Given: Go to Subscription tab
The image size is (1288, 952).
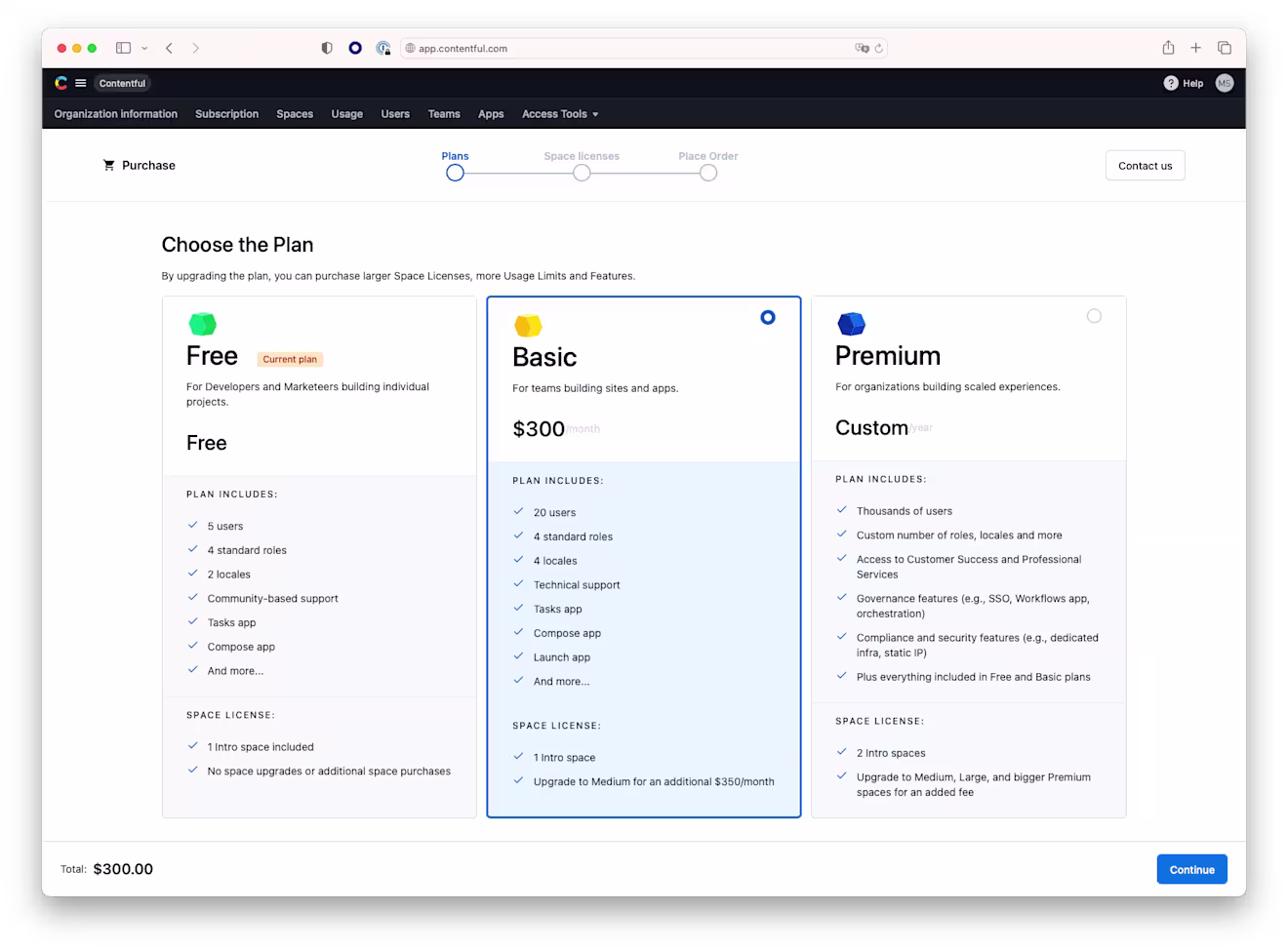Looking at the screenshot, I should pyautogui.click(x=226, y=114).
